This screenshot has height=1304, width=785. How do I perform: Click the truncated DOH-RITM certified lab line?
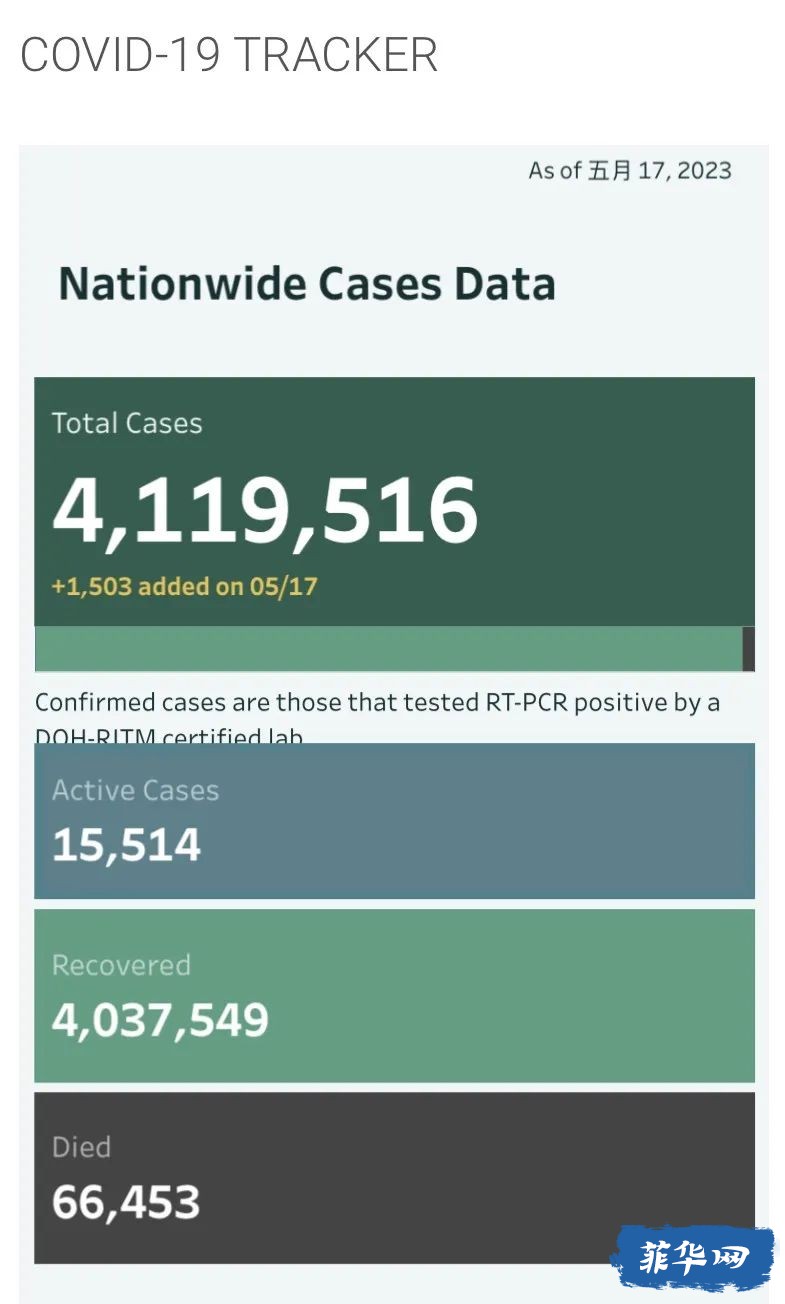[169, 737]
